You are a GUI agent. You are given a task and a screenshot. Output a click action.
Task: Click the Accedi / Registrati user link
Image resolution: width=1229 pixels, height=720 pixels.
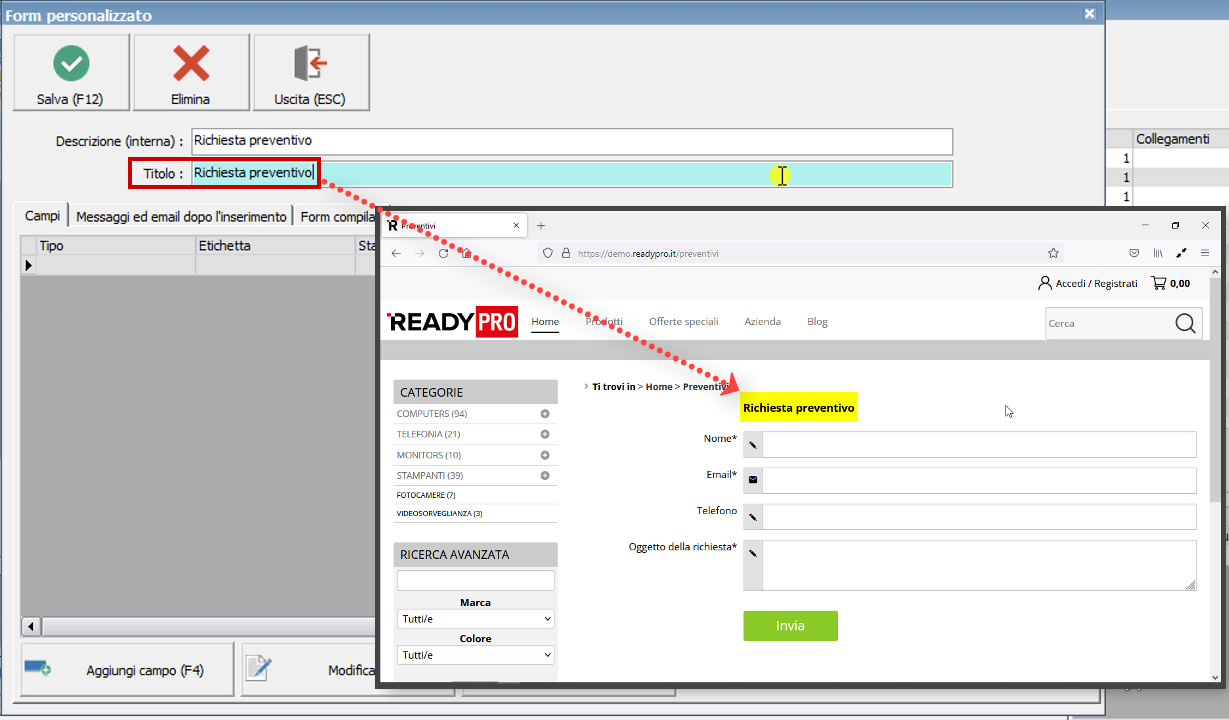[1087, 283]
